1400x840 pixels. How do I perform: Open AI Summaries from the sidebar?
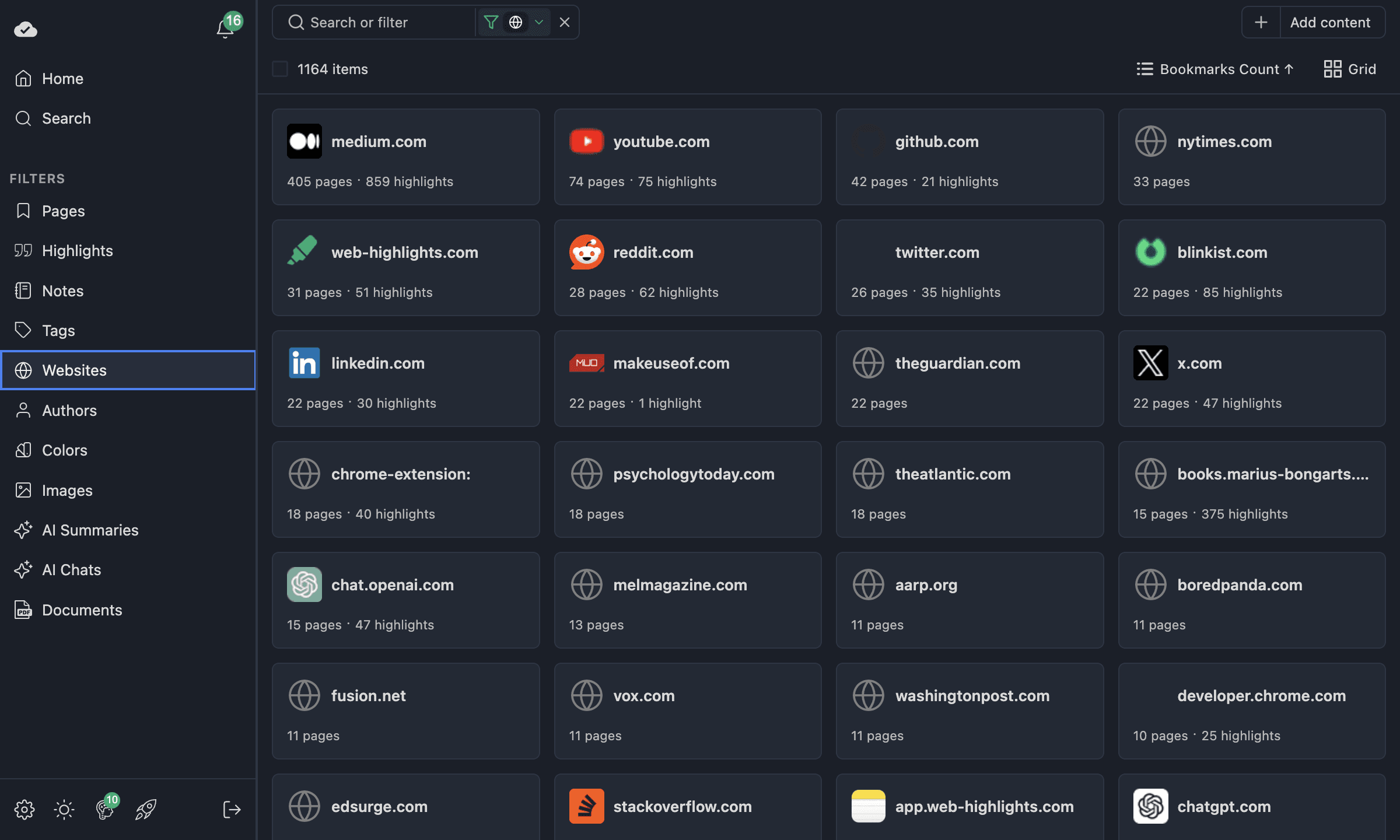coord(91,530)
